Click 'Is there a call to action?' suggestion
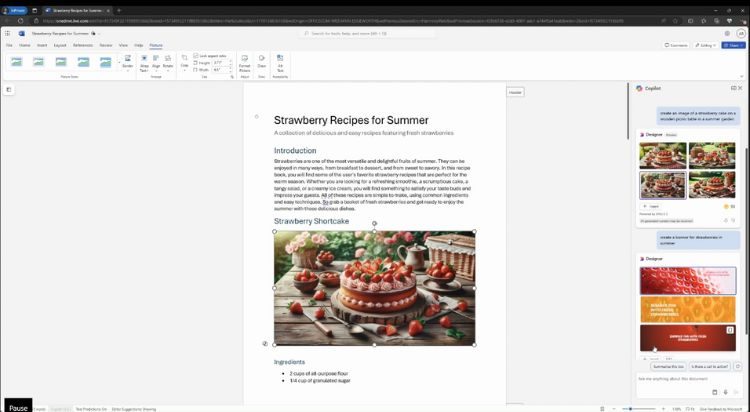The image size is (750, 412). click(x=710, y=367)
